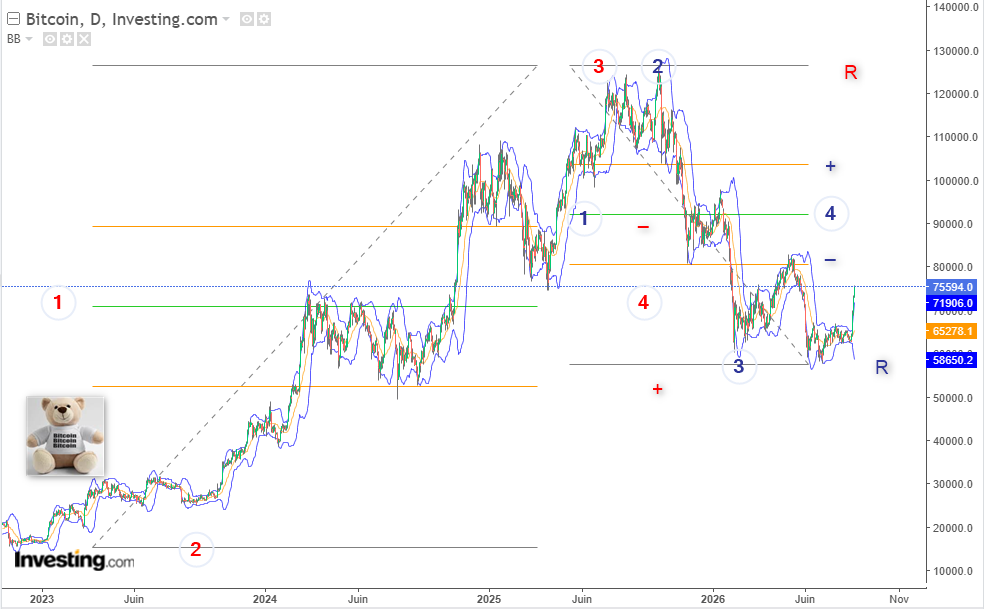The width and height of the screenshot is (984, 609).
Task: Click the Bitcoin, D, Investing.com title
Action: click(x=122, y=19)
